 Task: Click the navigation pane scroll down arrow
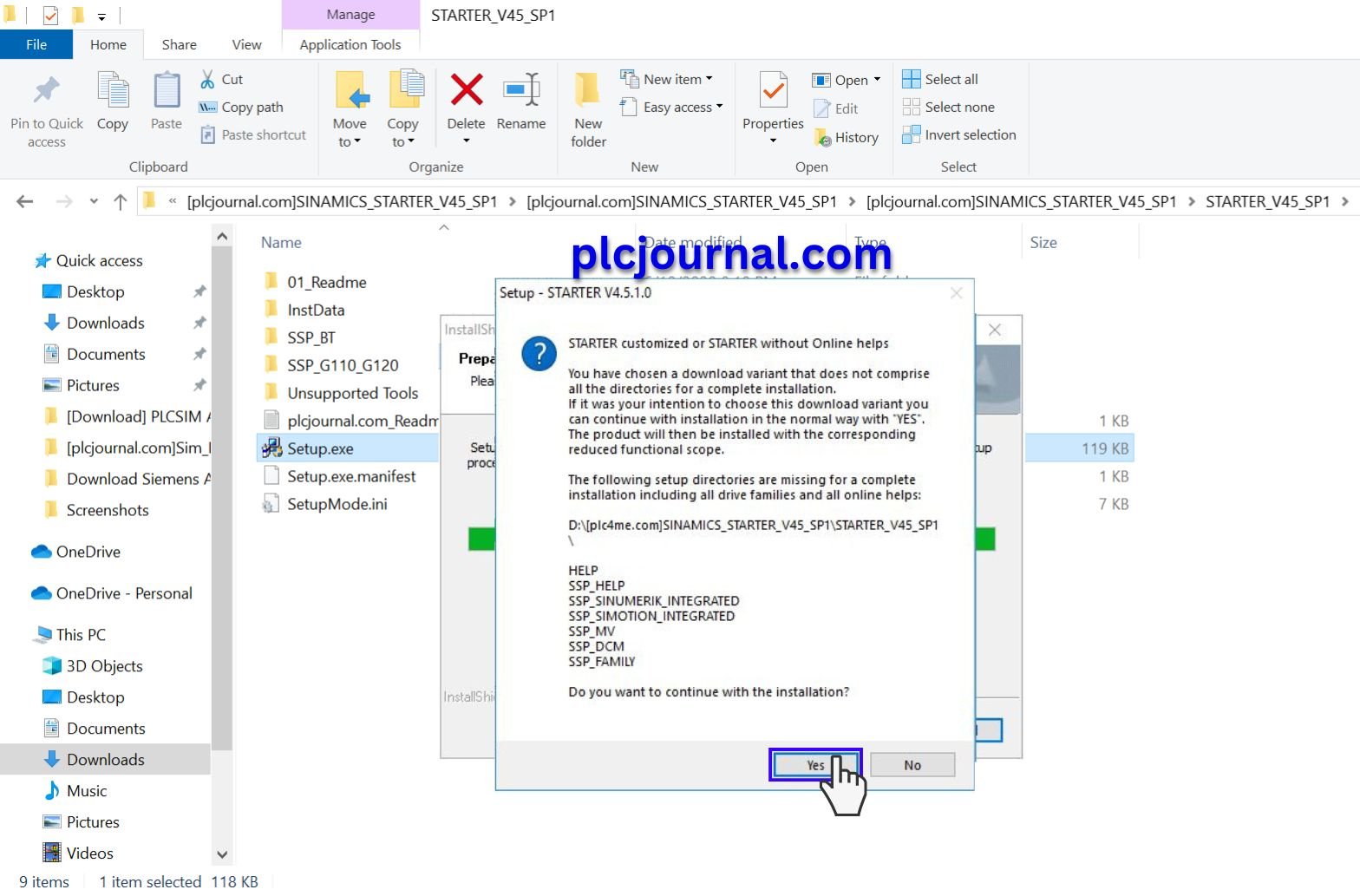click(x=222, y=854)
